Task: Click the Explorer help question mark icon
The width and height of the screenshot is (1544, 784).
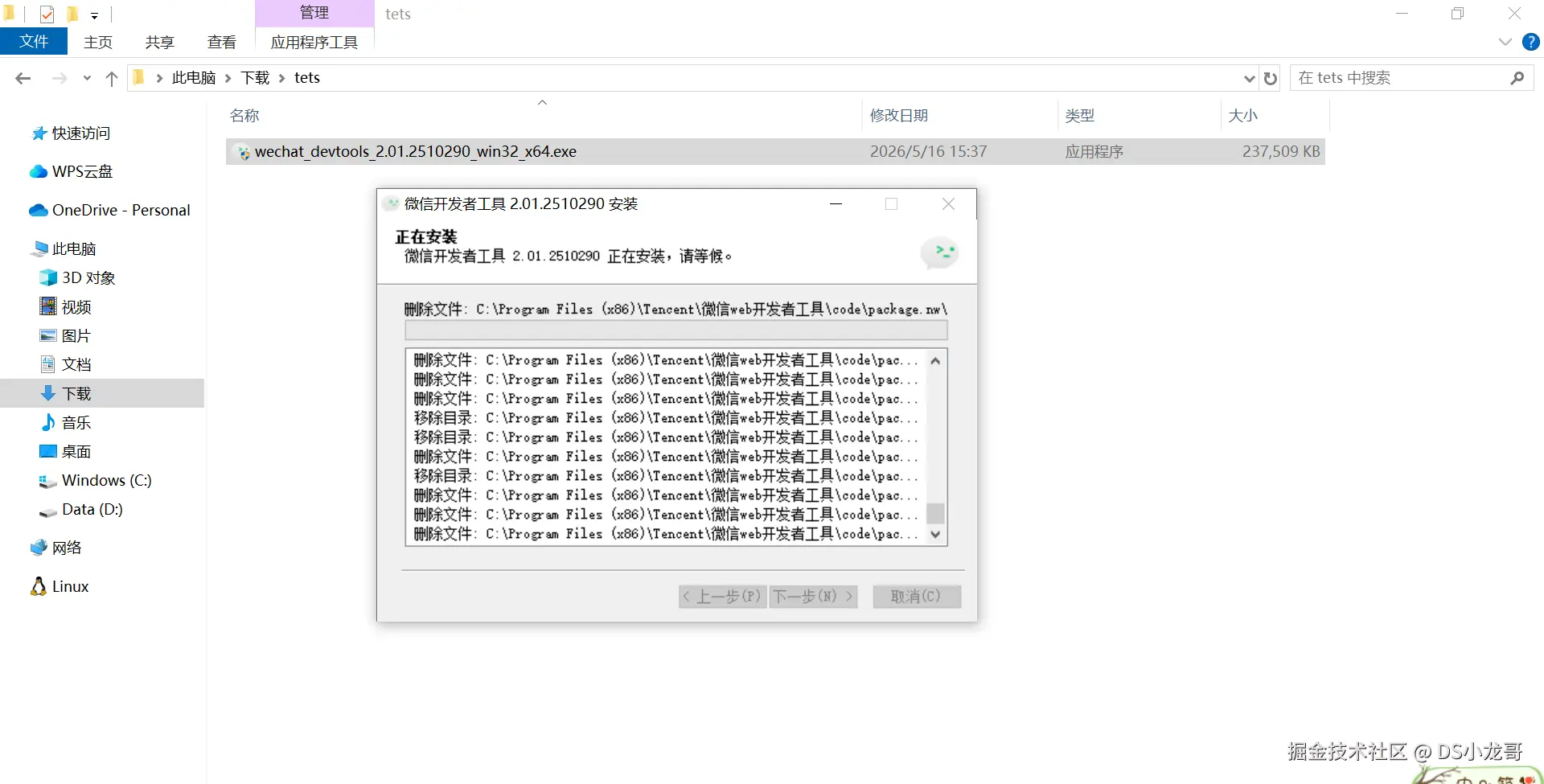Action: click(1531, 42)
